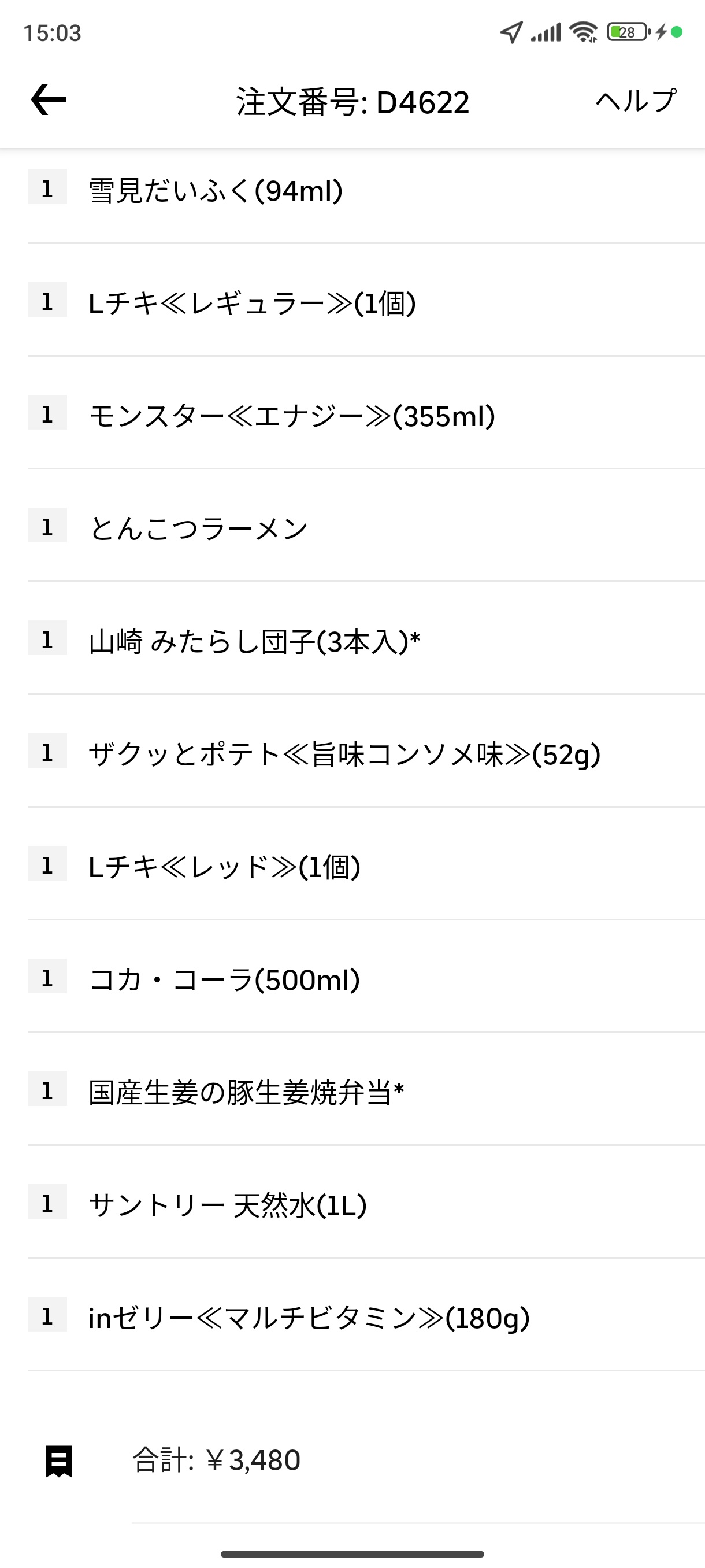Viewport: 705px width, 1568px height.
Task: Tap the cellular signal bars icon
Action: [546, 32]
